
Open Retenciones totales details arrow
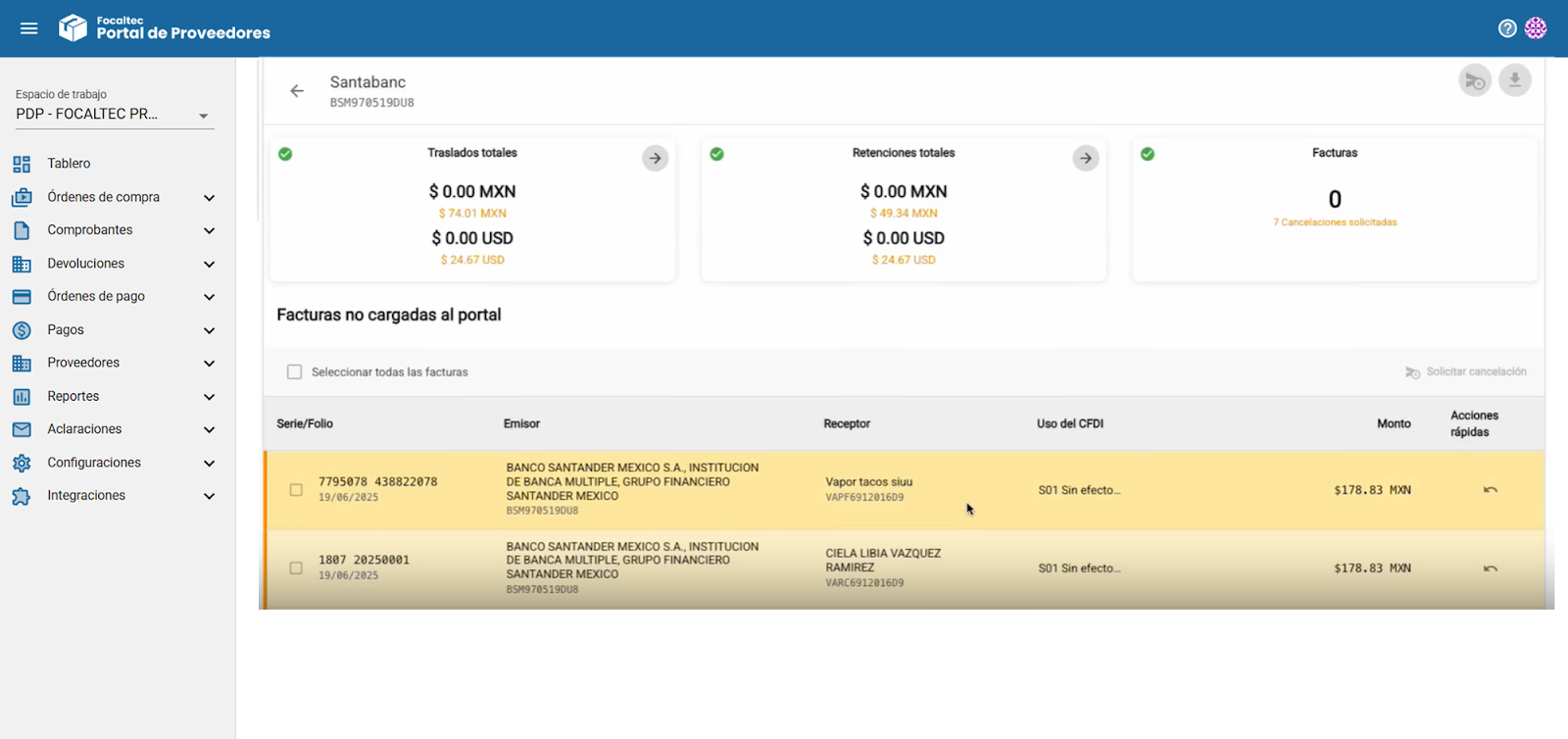(1086, 158)
